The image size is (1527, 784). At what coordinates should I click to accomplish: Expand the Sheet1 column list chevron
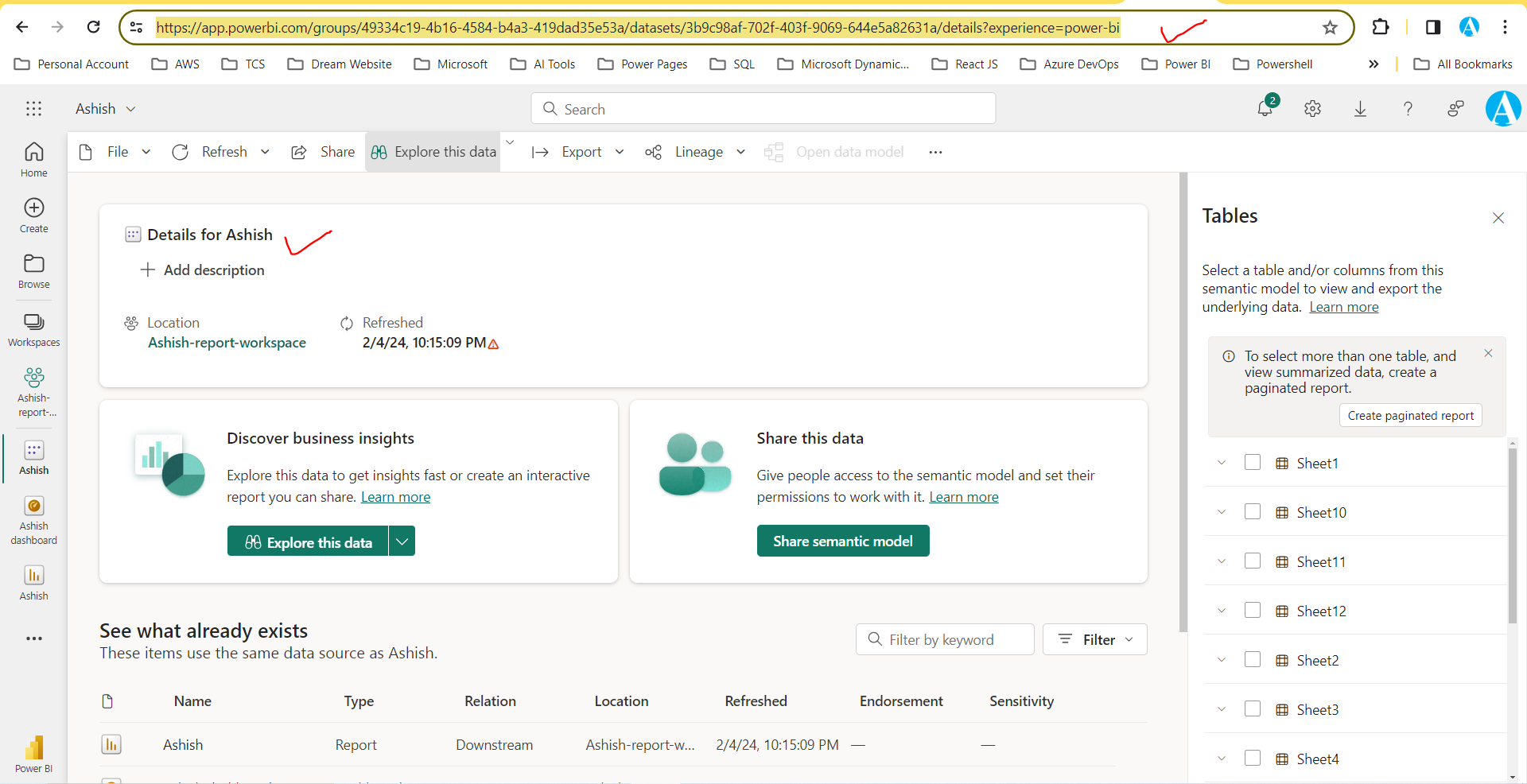[x=1221, y=463]
